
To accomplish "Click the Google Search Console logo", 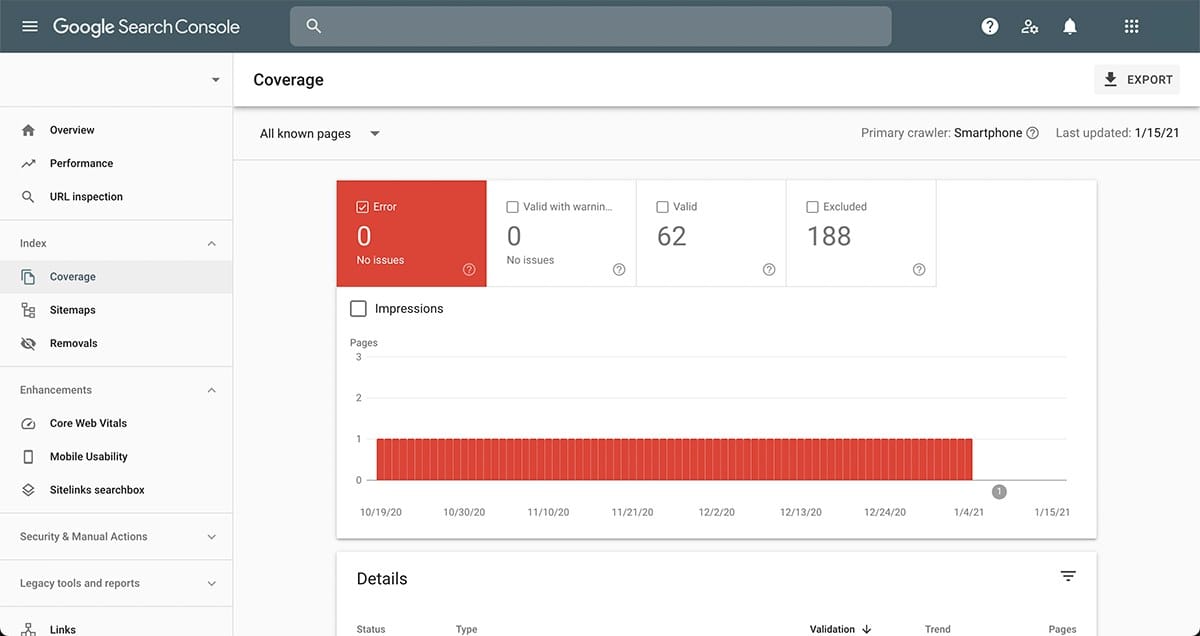I will tap(146, 27).
